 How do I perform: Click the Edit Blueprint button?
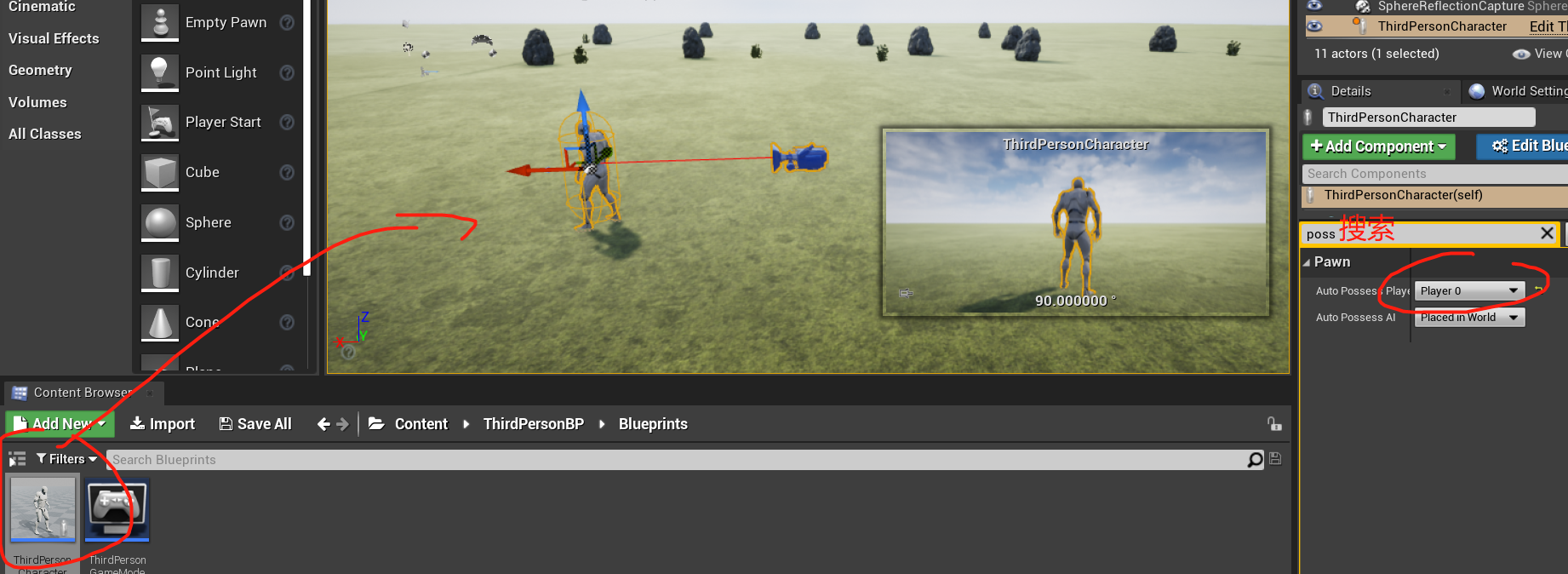(1522, 146)
